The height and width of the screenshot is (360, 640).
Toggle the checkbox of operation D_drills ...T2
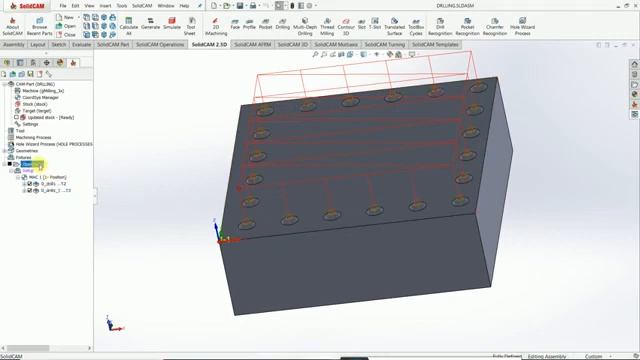[29, 184]
